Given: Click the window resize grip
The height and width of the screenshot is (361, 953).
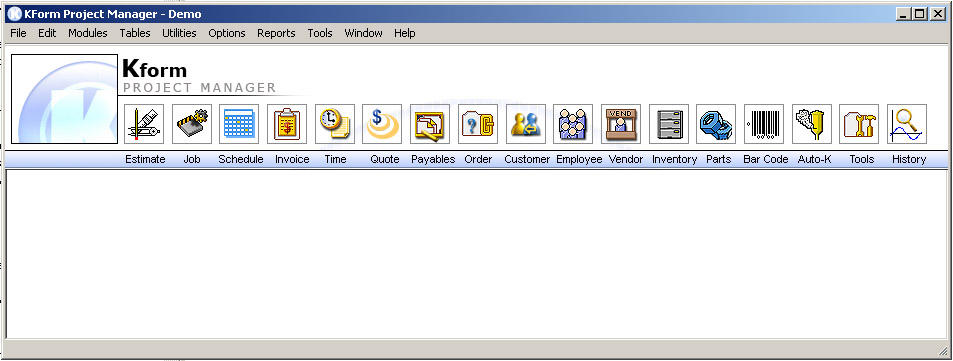Looking at the screenshot, I should pyautogui.click(x=943, y=351).
